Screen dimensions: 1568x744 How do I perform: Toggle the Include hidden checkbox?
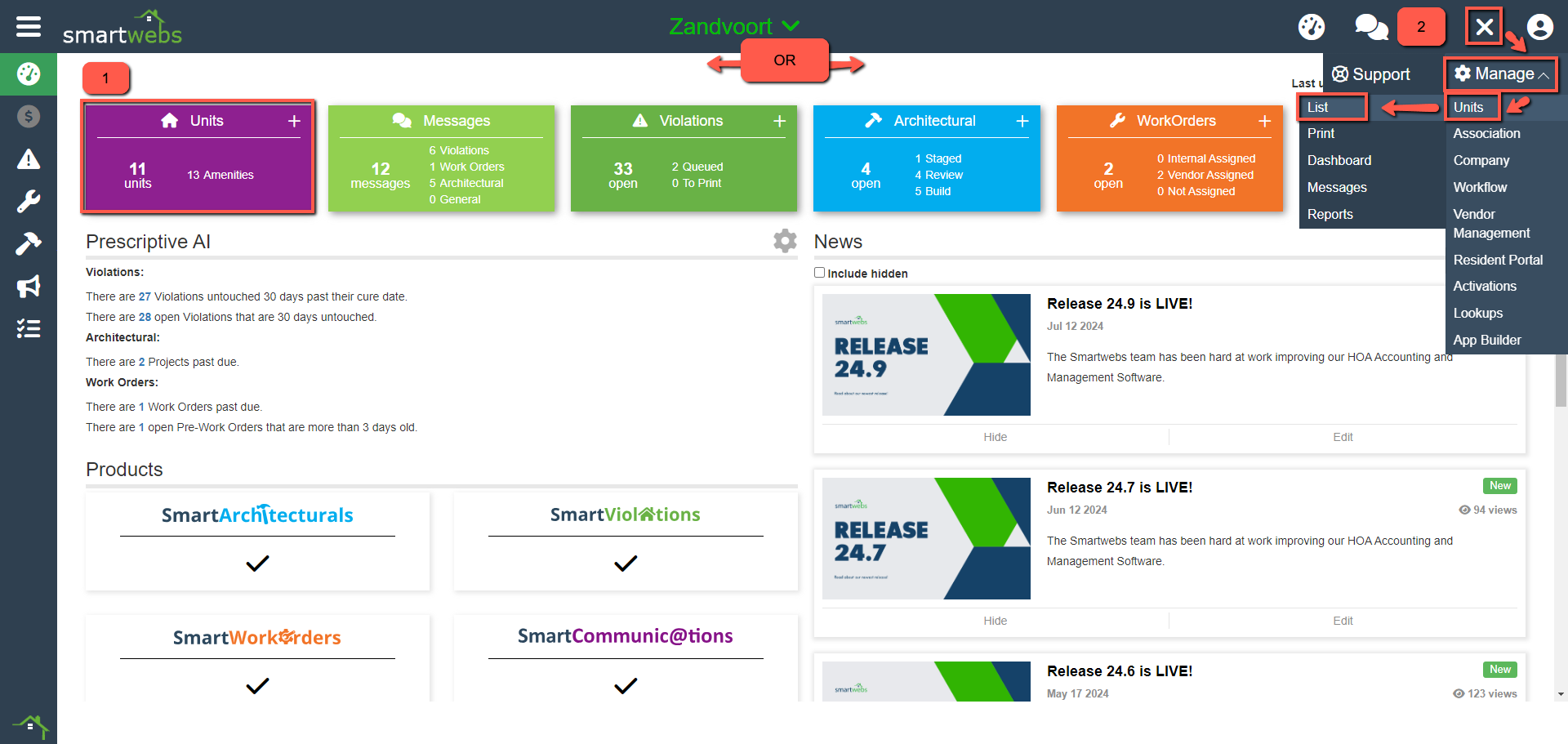(819, 273)
